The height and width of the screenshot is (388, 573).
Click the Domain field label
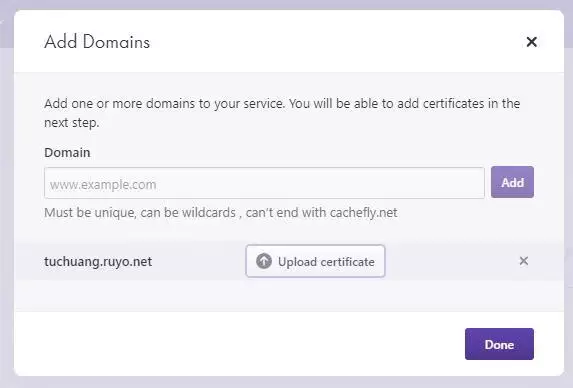pos(67,152)
